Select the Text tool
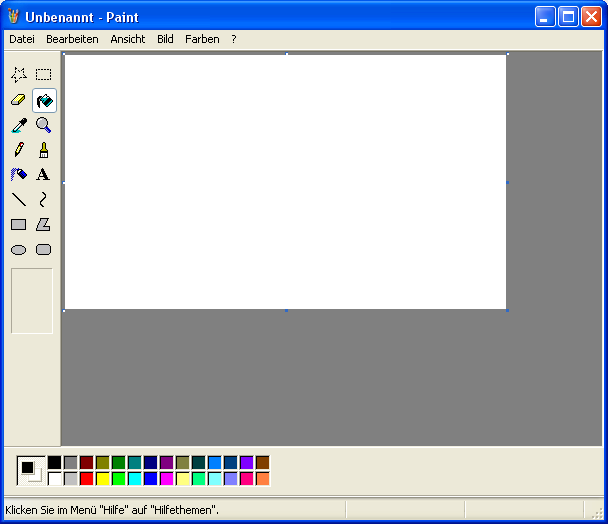Image resolution: width=608 pixels, height=524 pixels. click(x=43, y=175)
